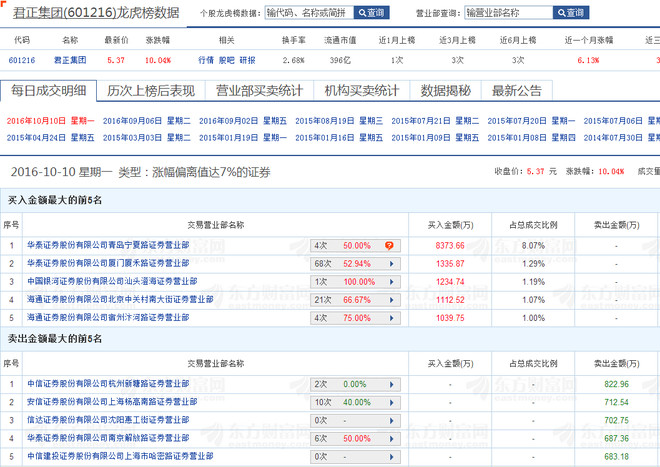This screenshot has height=467, width=660.
Task: Expand the 4次 75.00% arrow
Action: (x=391, y=318)
